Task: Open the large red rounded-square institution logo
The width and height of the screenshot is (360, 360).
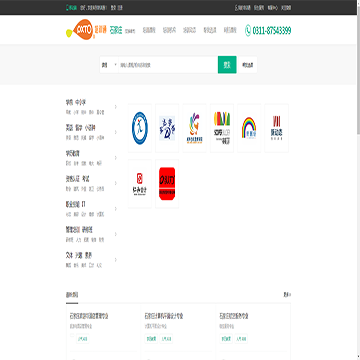Action: coord(167,184)
